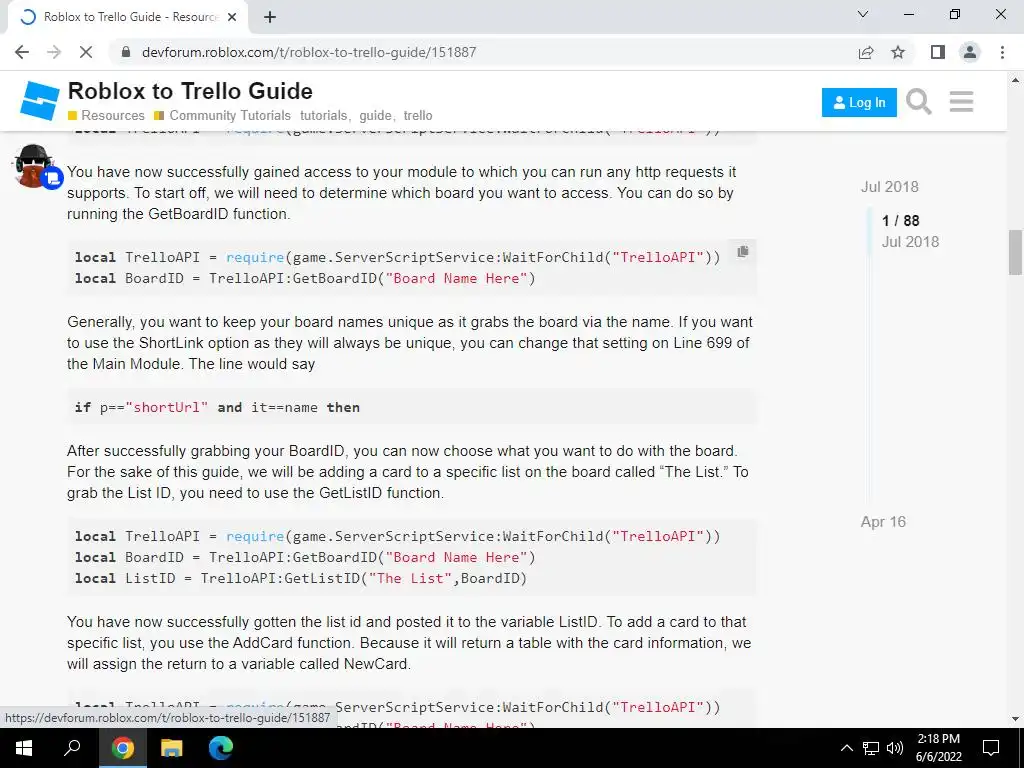Toggle the browser side panel icon
Viewport: 1024px width, 768px height.
938,52
